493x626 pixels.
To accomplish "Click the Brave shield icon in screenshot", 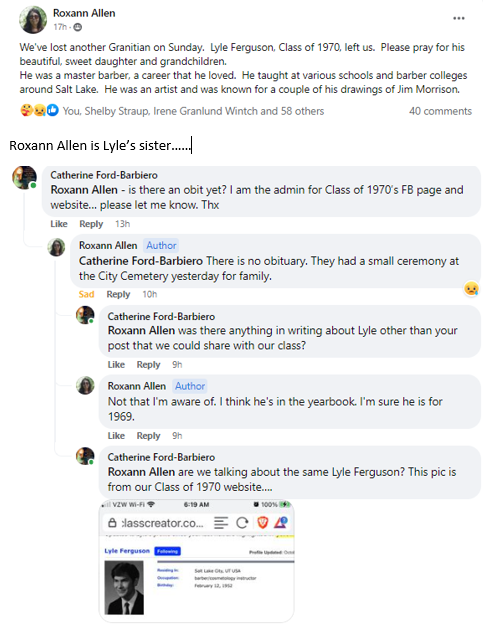I will pyautogui.click(x=263, y=522).
